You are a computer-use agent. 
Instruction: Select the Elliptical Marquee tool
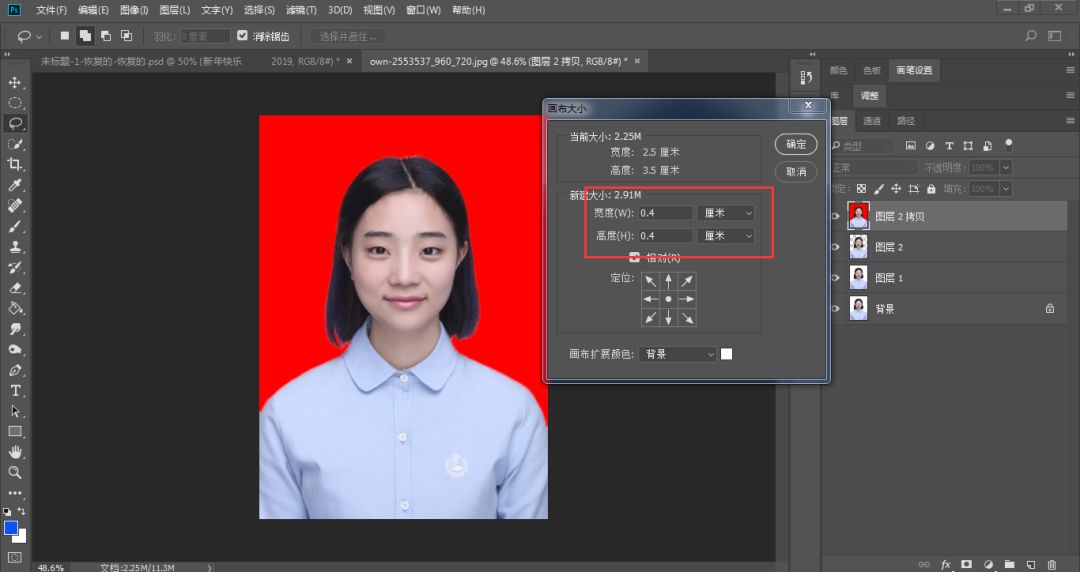pos(14,103)
